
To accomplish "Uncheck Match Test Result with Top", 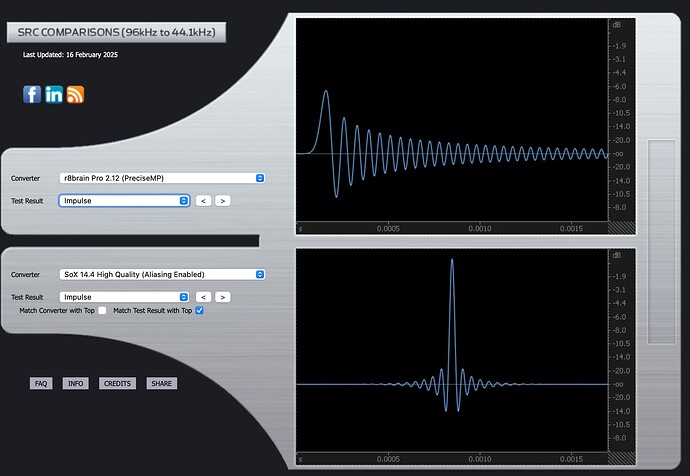I will coord(199,311).
